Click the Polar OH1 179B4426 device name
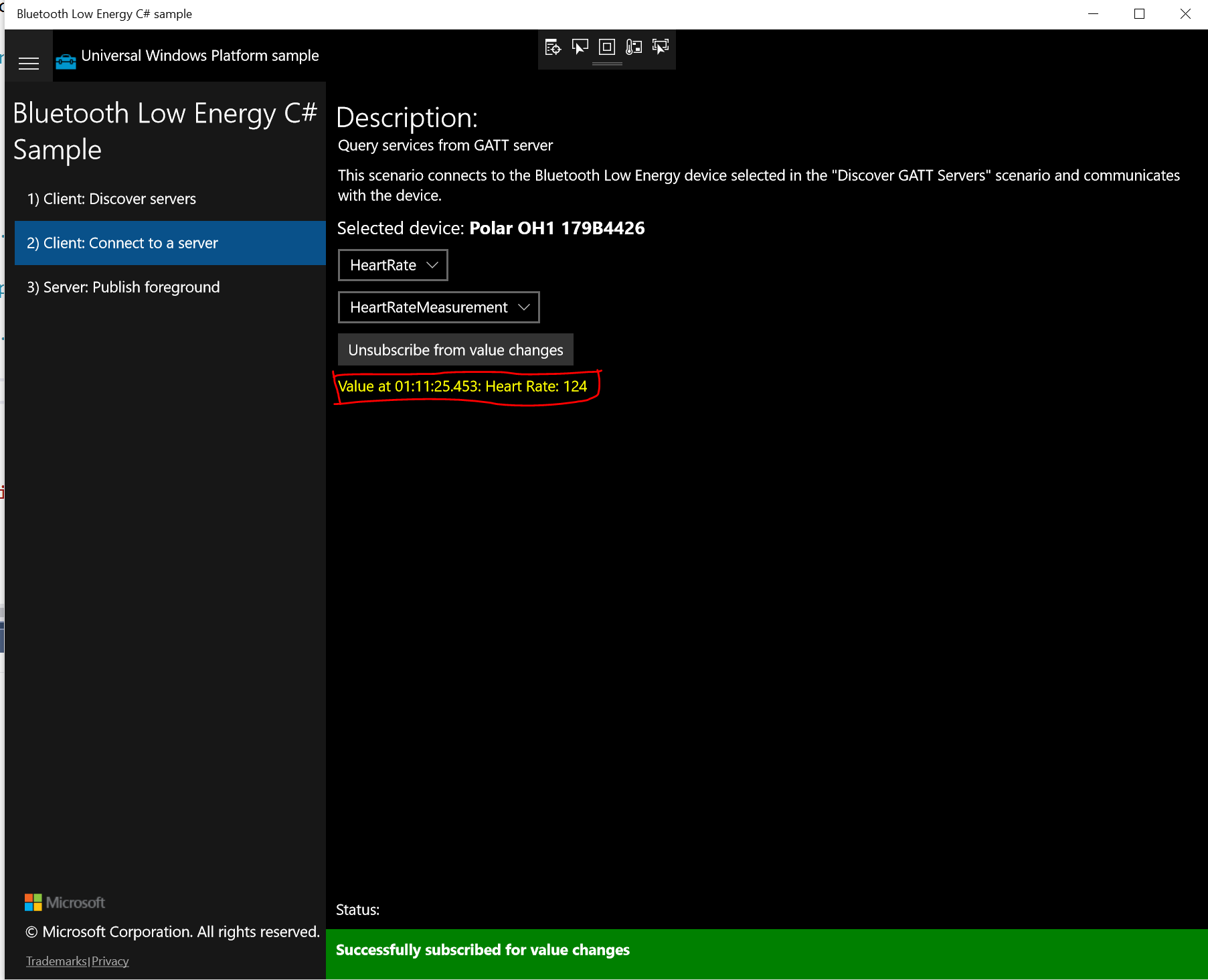 [x=557, y=228]
